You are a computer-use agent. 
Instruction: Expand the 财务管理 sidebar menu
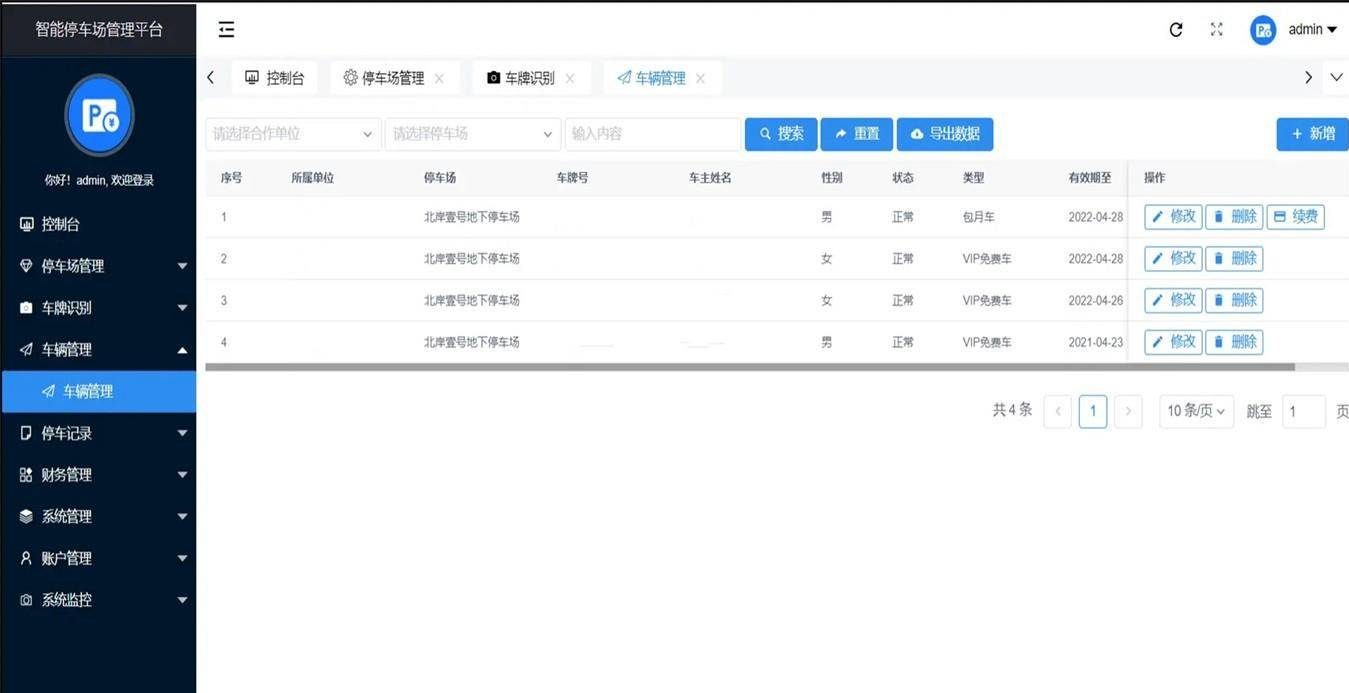[98, 475]
